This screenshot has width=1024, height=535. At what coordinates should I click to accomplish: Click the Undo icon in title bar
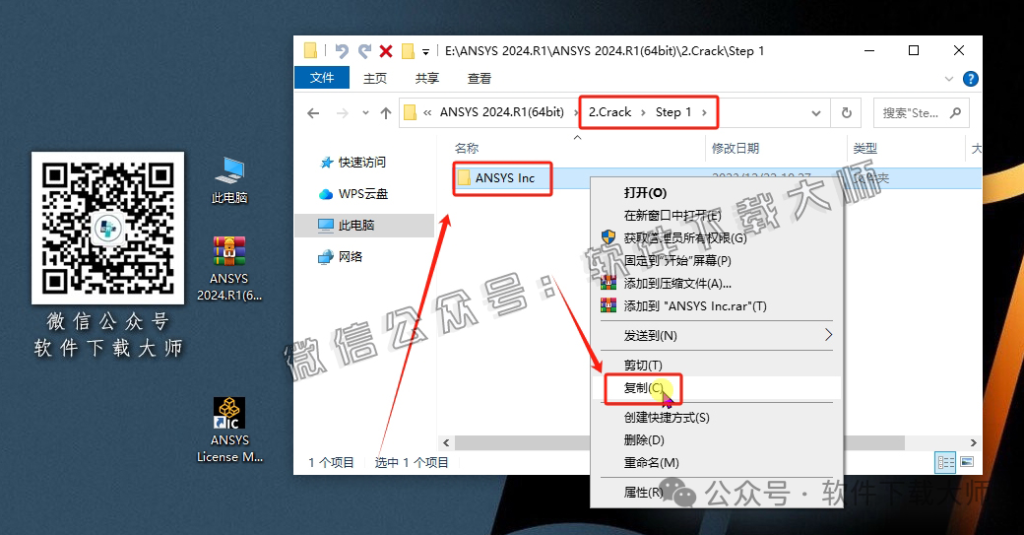click(x=342, y=51)
